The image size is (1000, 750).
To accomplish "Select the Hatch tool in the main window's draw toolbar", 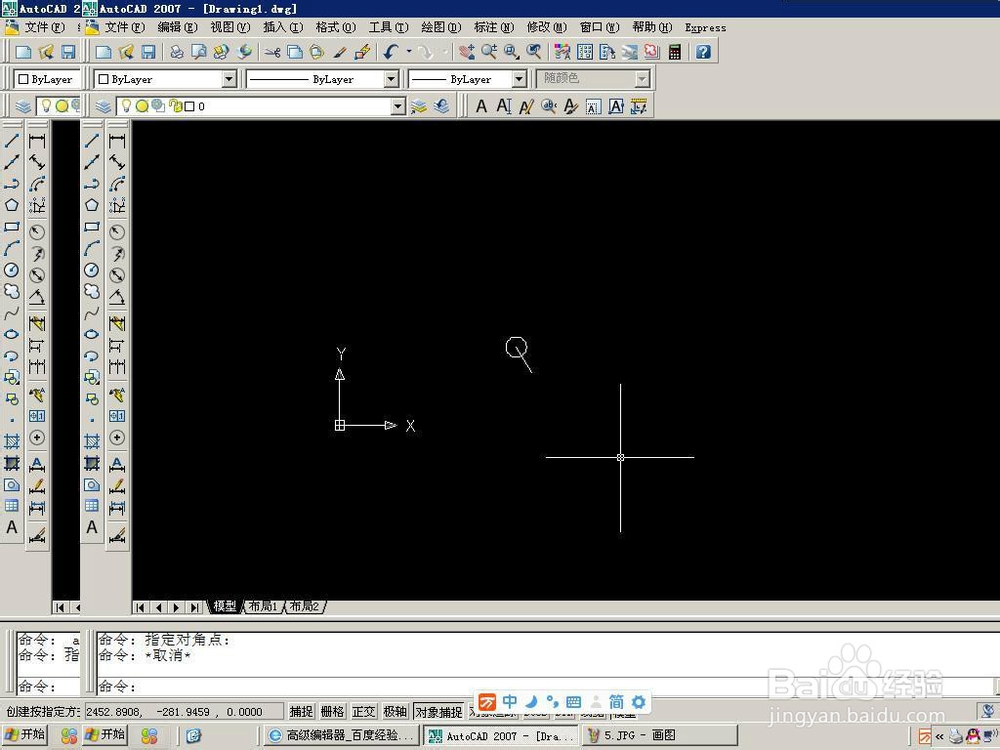I will pos(92,441).
